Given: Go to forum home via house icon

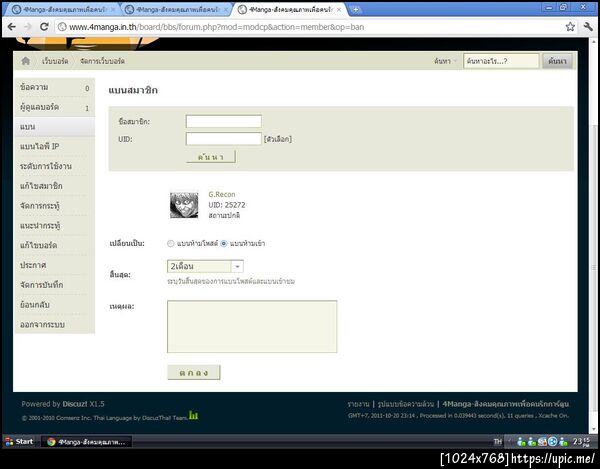Looking at the screenshot, I should pos(26,61).
